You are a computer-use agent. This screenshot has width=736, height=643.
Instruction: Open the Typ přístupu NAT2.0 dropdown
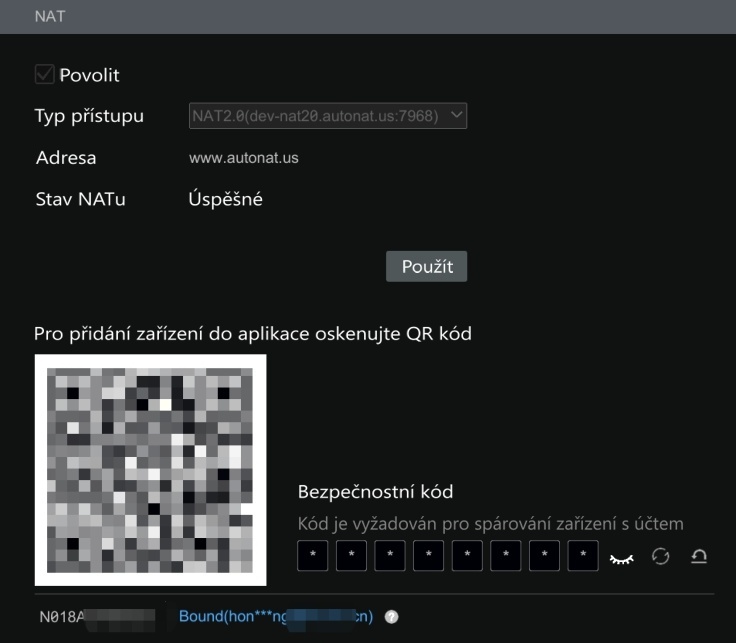(328, 115)
